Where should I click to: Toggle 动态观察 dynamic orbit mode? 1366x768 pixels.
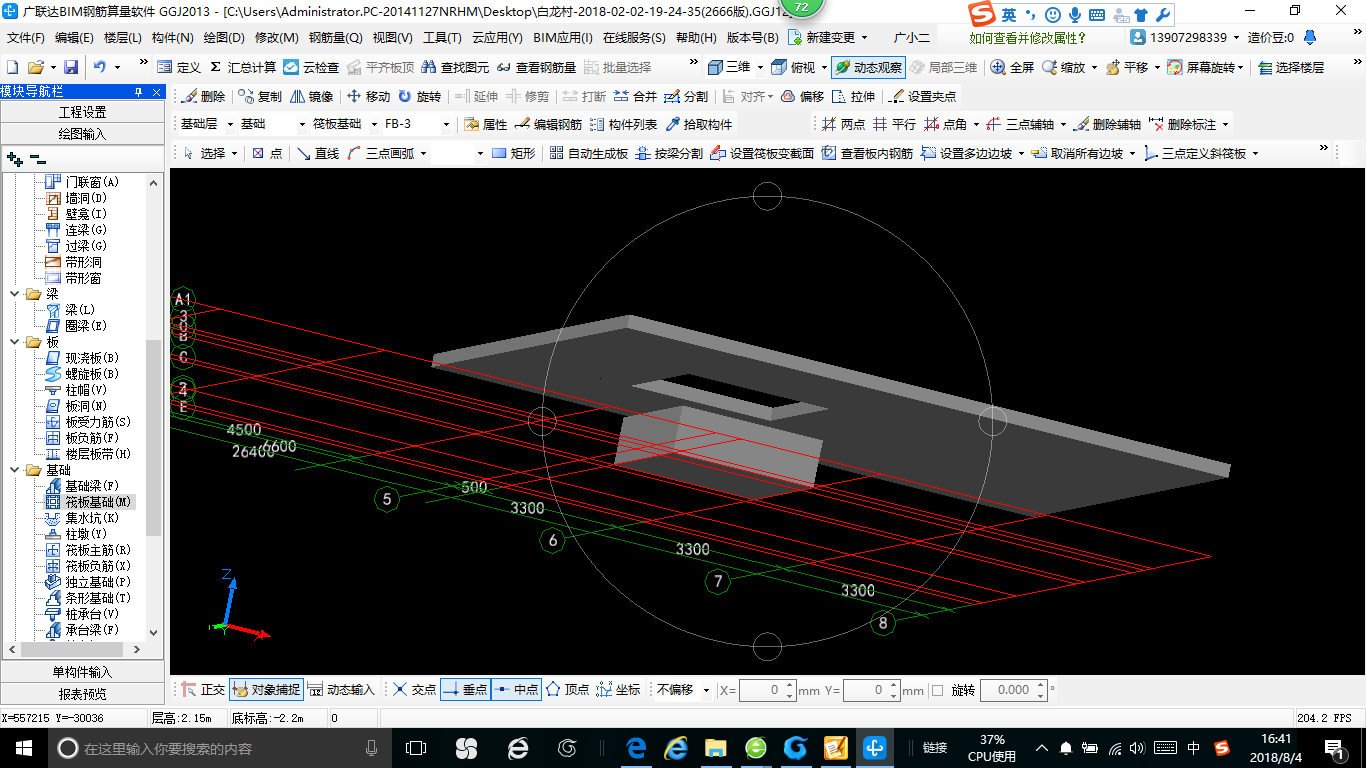click(868, 67)
